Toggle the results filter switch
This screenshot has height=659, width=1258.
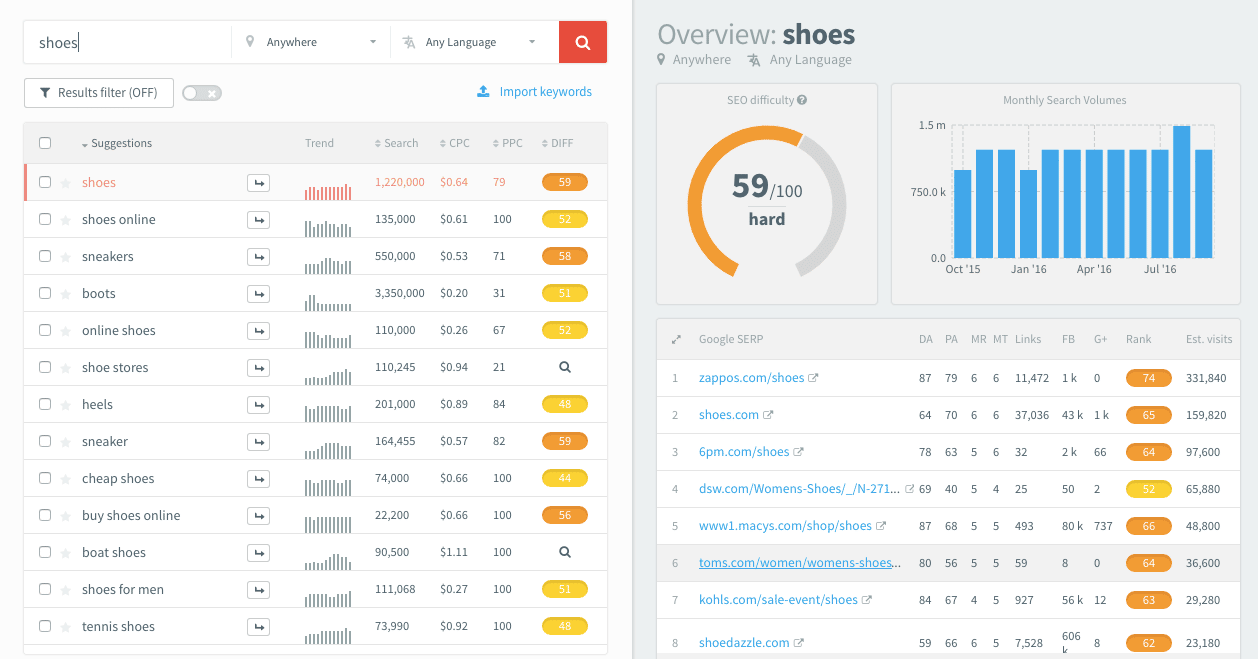coord(202,93)
